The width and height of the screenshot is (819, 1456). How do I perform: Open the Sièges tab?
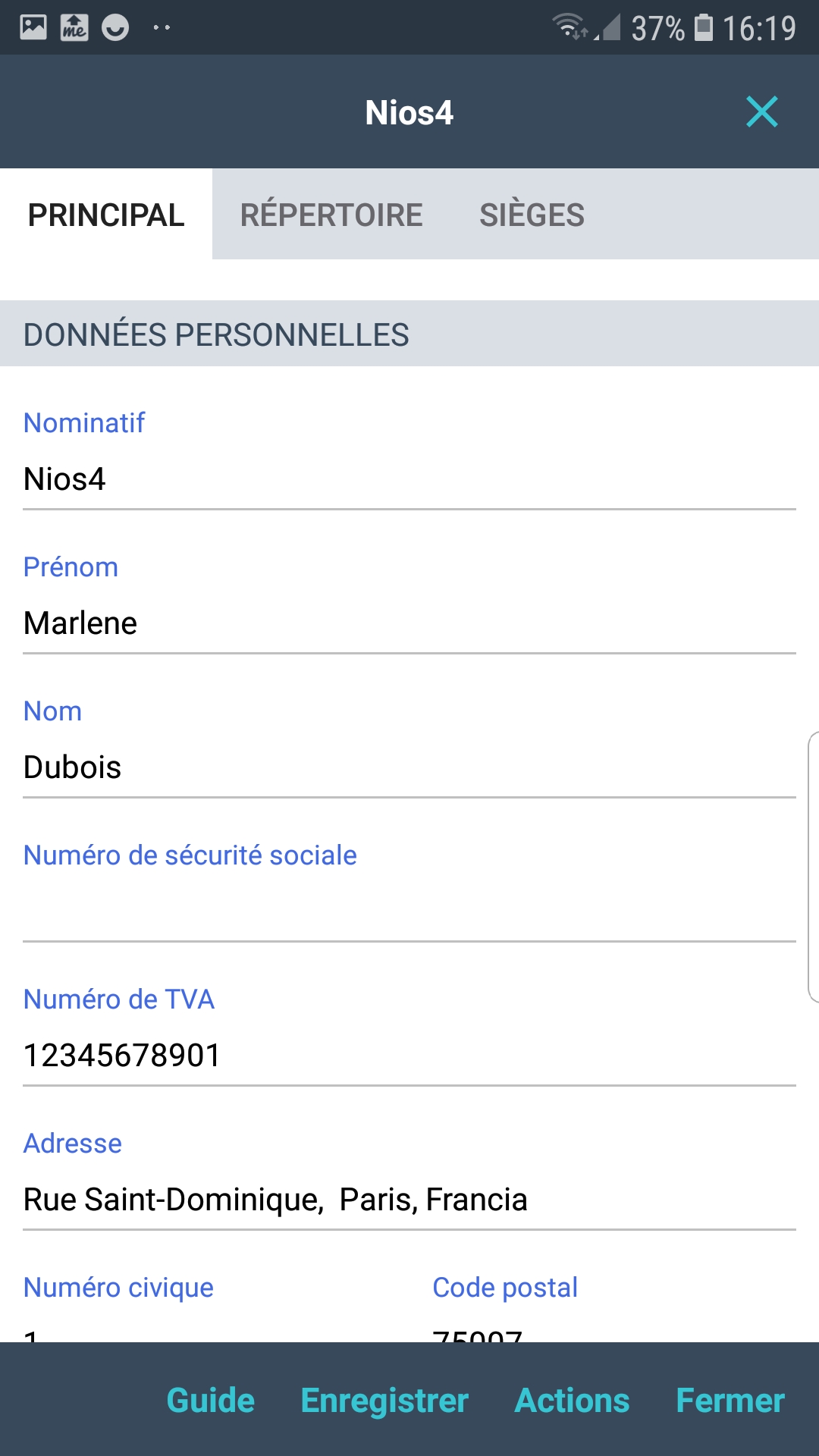coord(532,215)
